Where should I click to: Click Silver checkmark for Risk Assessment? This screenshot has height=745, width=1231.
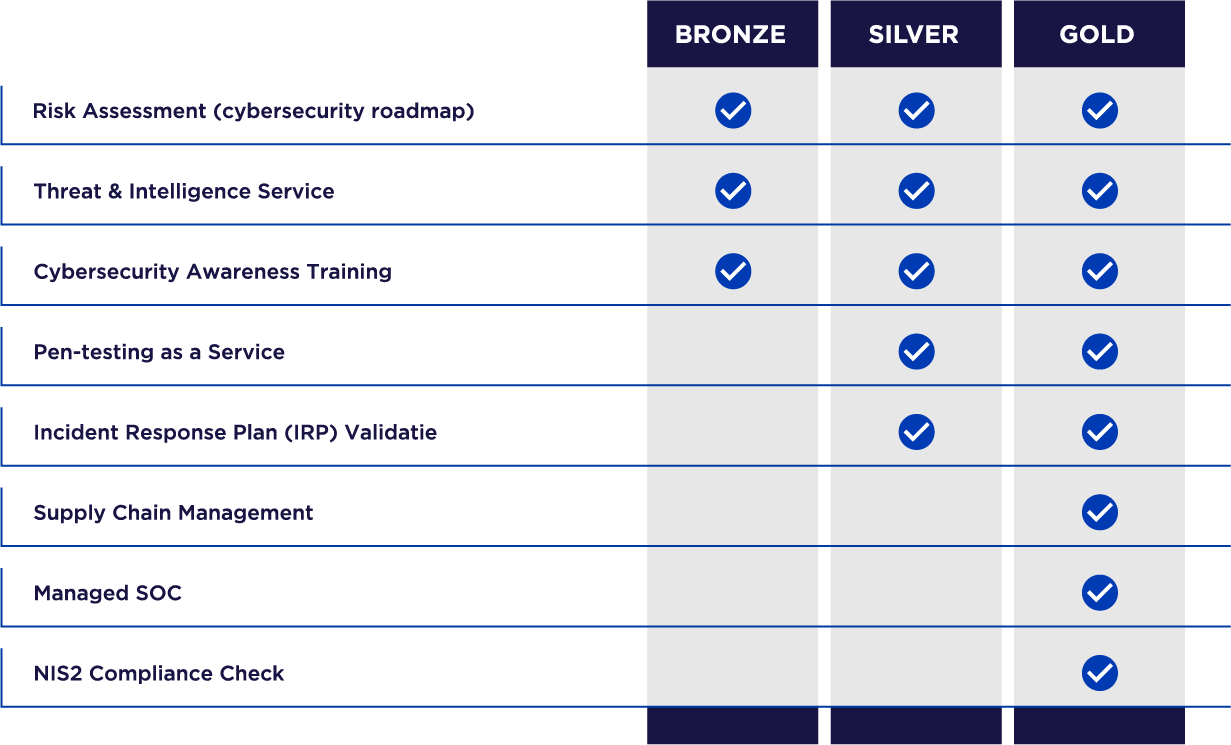(916, 110)
